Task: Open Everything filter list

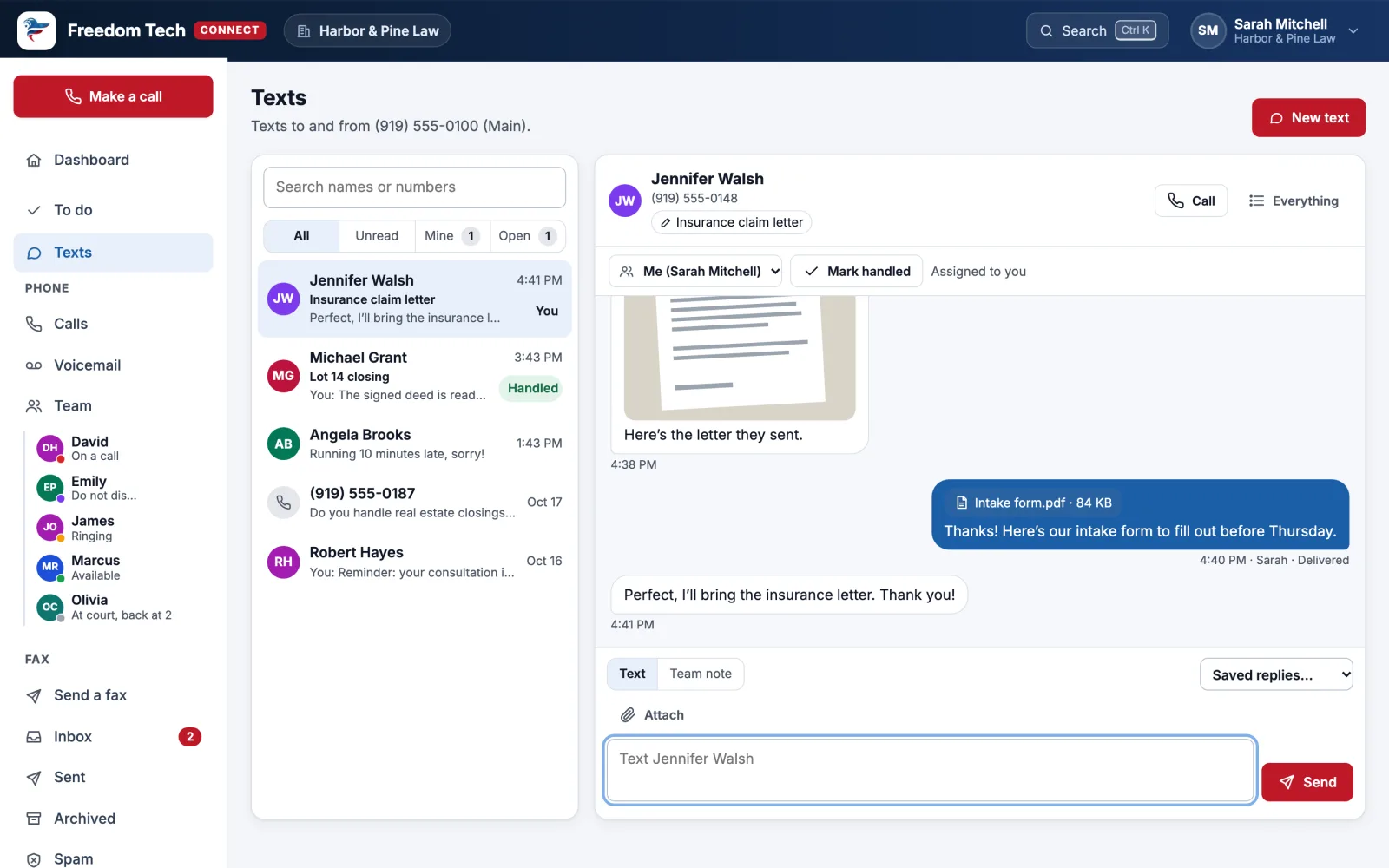Action: [1294, 201]
